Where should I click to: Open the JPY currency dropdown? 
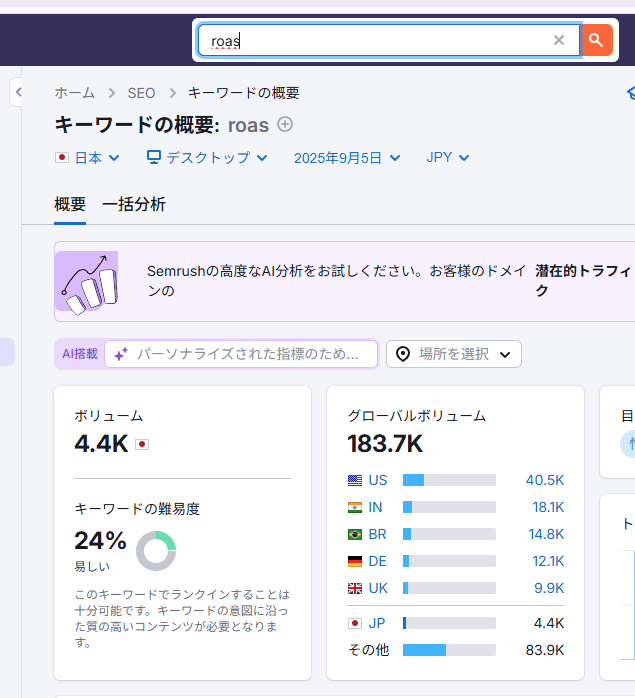pyautogui.click(x=447, y=157)
